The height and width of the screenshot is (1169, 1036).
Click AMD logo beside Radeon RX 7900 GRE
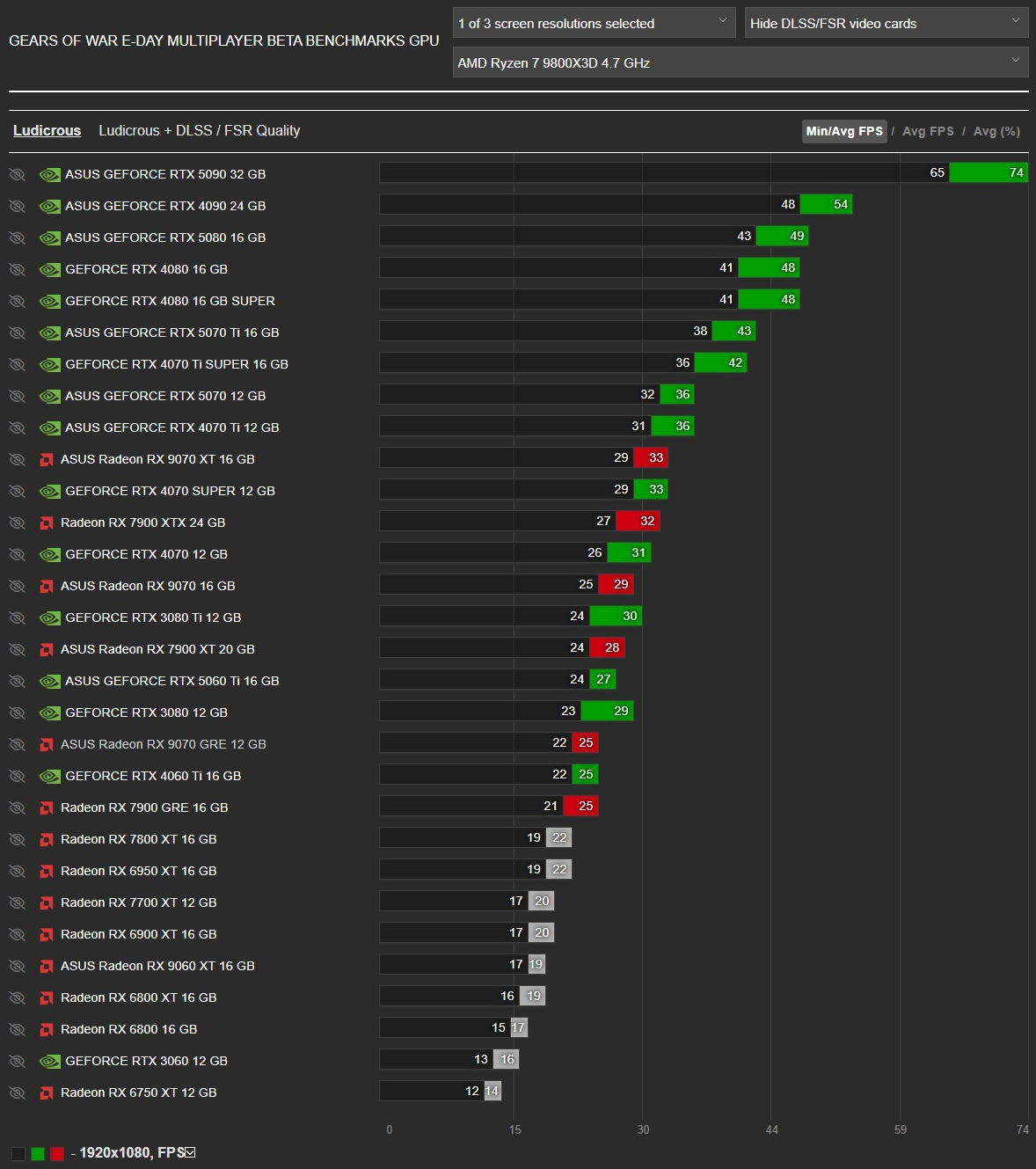pyautogui.click(x=47, y=807)
